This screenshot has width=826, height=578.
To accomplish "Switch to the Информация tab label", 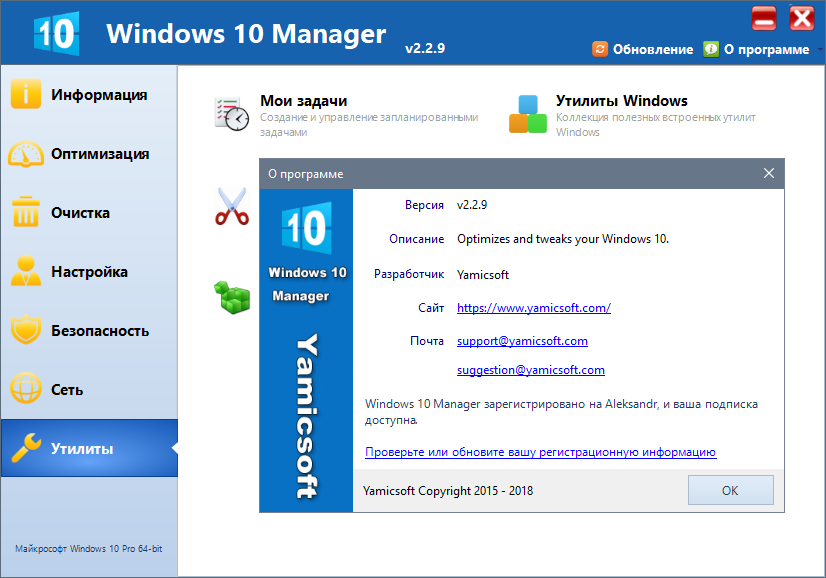I will click(x=99, y=95).
